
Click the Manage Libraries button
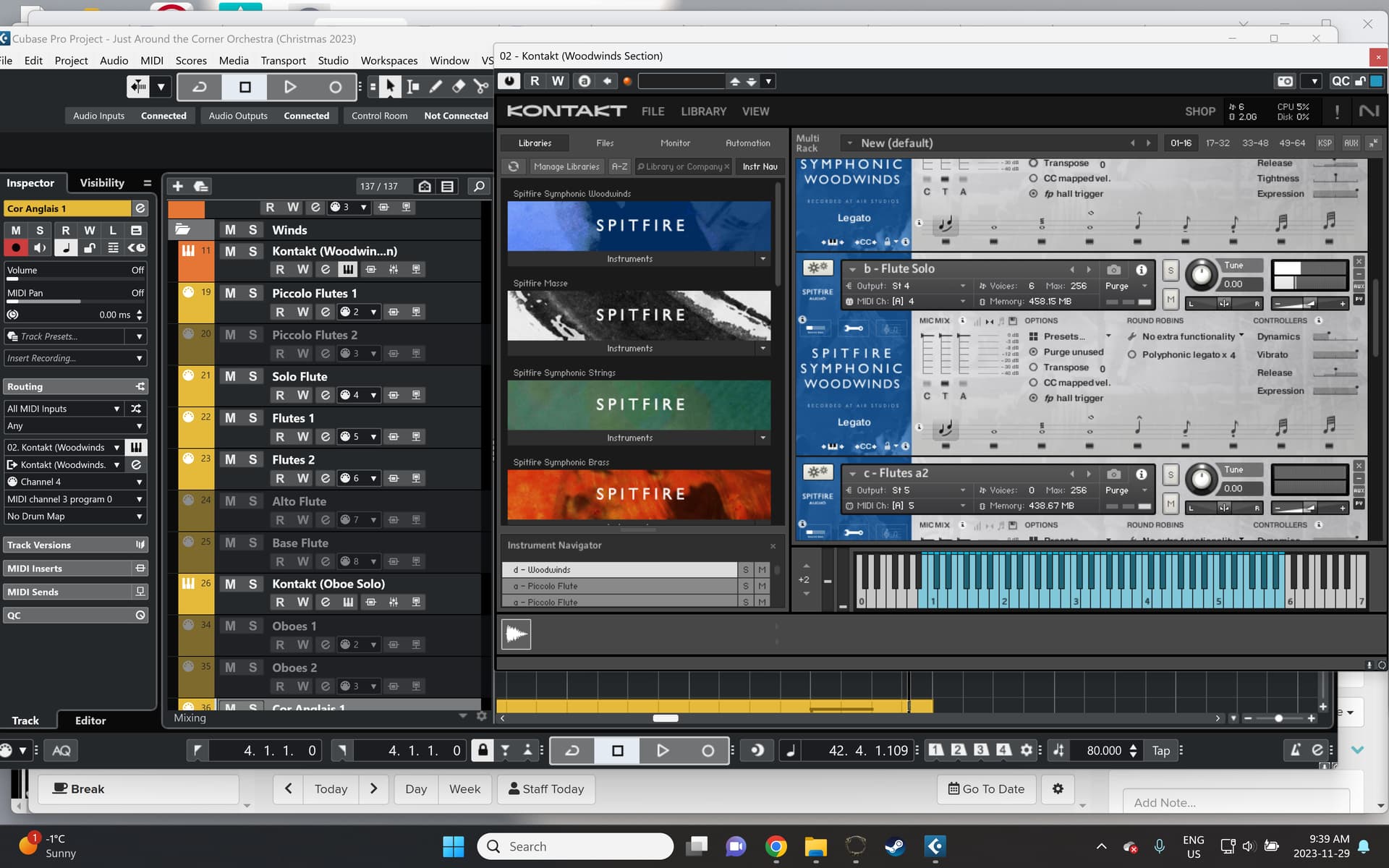click(x=566, y=166)
